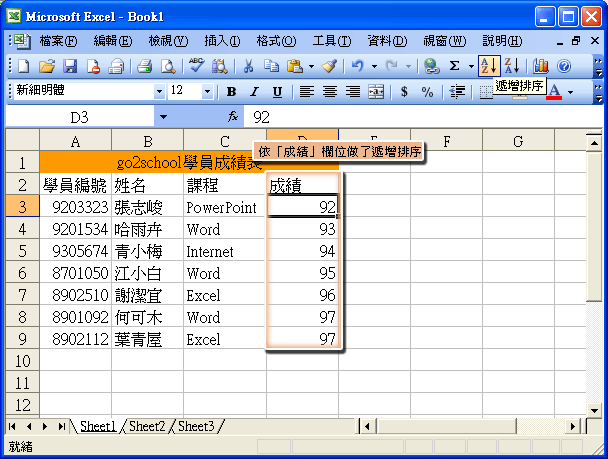Viewport: 608px width, 459px height.
Task: Expand the formatting toolbar options chevron
Action: [x=598, y=92]
